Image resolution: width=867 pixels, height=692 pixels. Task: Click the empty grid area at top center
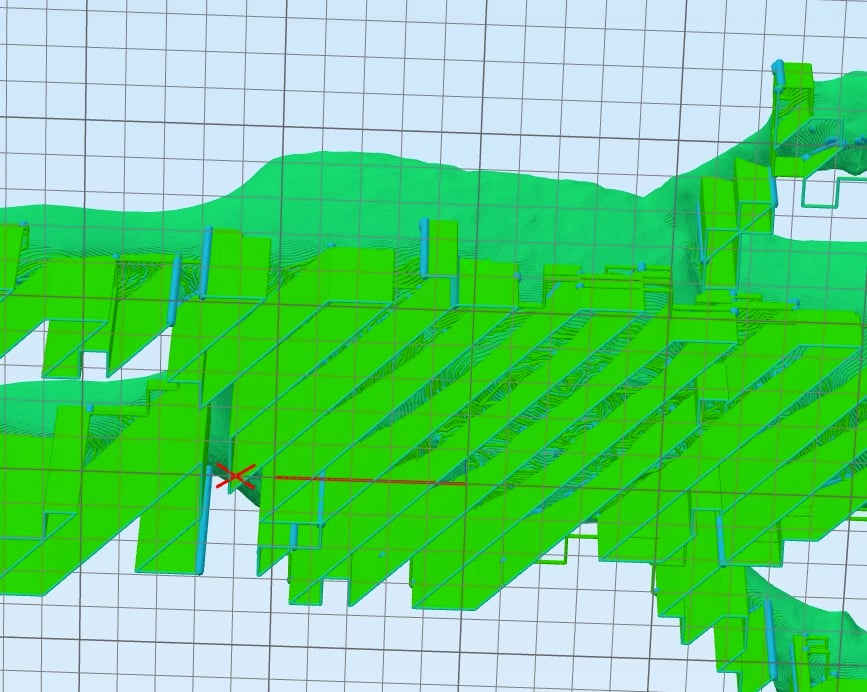coord(430,70)
